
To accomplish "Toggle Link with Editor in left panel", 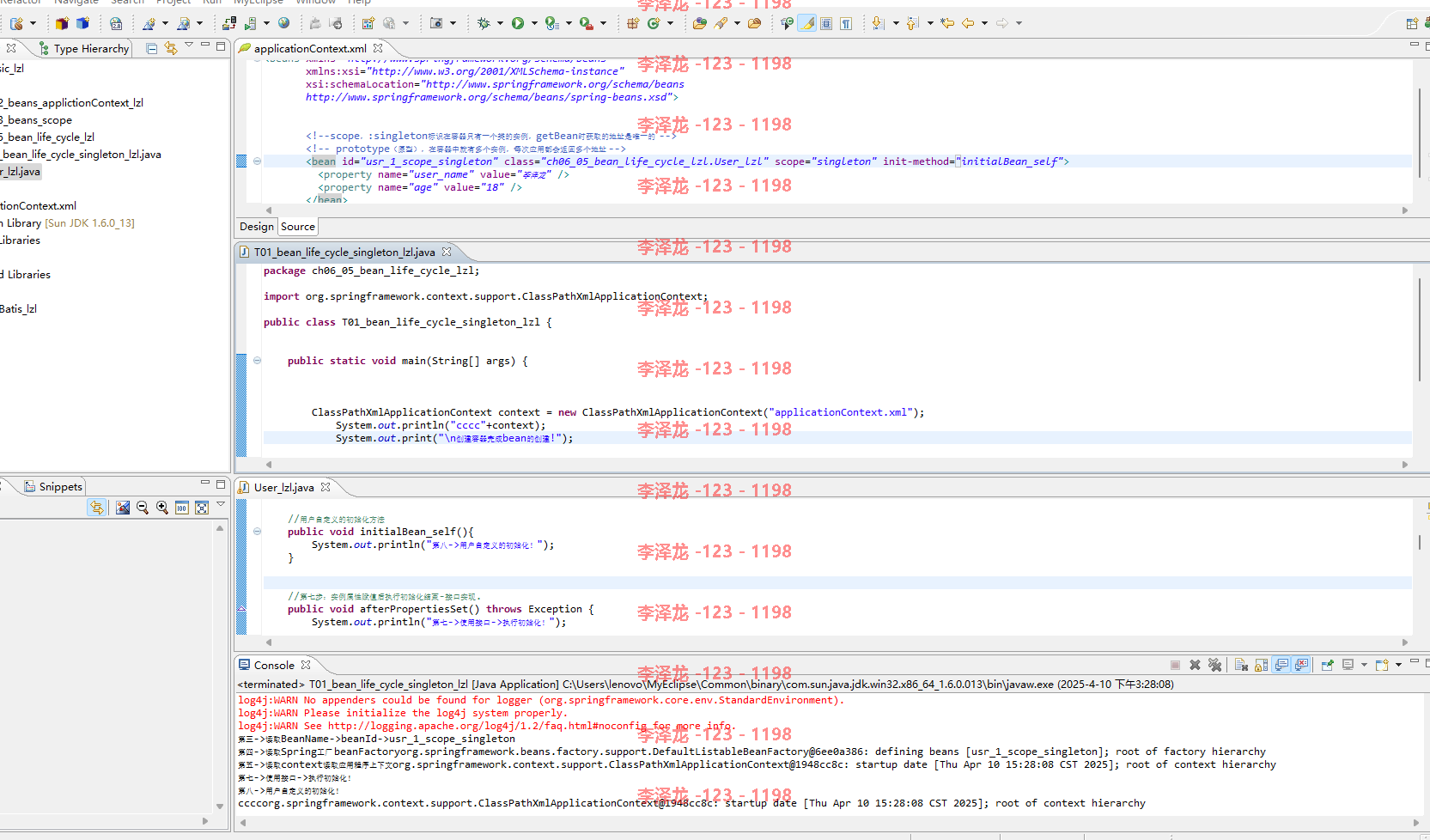I will tap(170, 48).
